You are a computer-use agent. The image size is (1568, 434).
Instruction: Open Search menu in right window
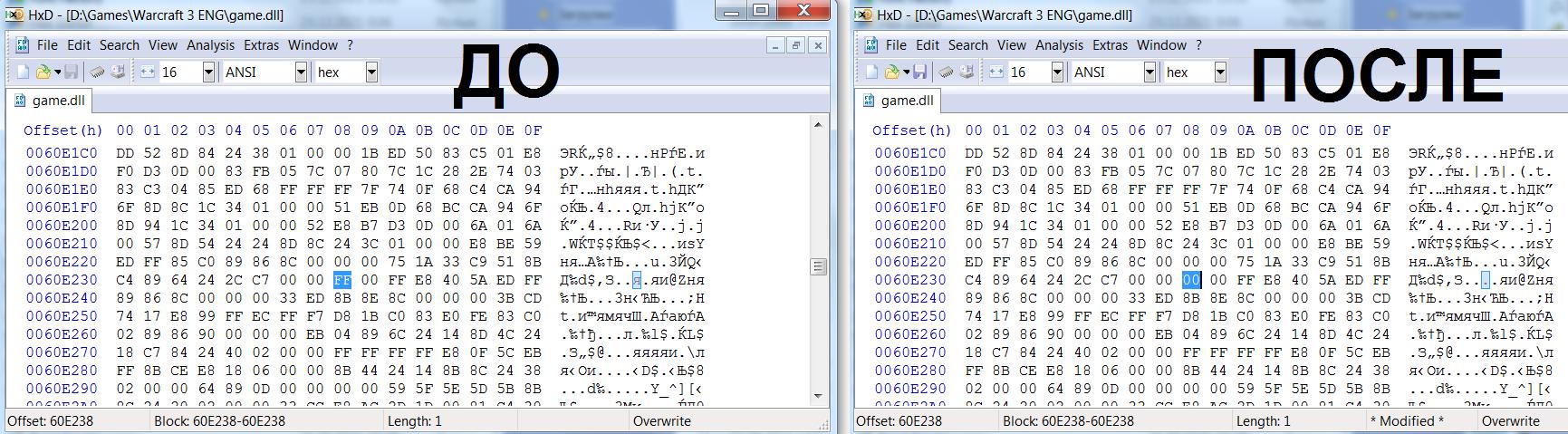968,44
